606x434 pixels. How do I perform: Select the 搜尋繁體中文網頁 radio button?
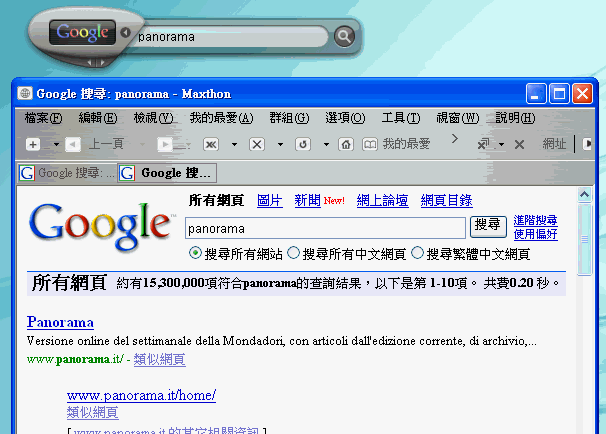click(x=417, y=253)
